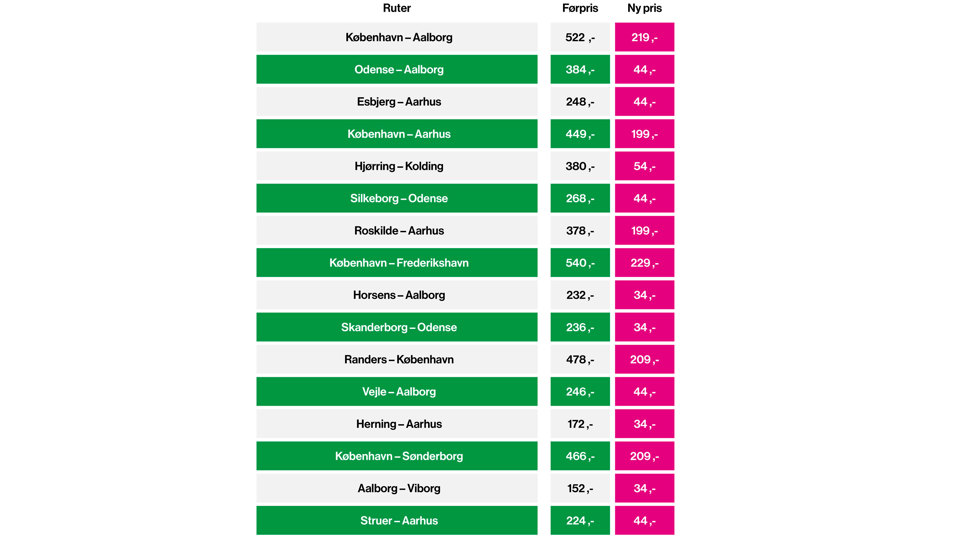Select the Randers – København route
Image resolution: width=960 pixels, height=540 pixels.
click(397, 359)
